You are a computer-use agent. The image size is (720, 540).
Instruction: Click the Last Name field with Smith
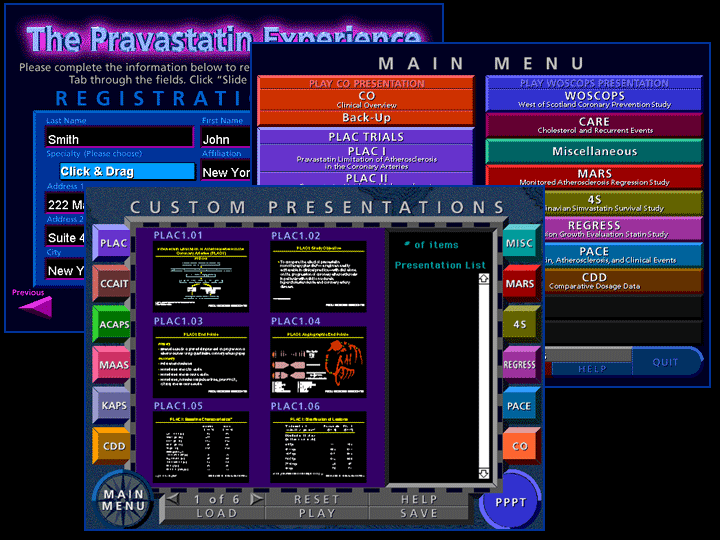[119, 138]
